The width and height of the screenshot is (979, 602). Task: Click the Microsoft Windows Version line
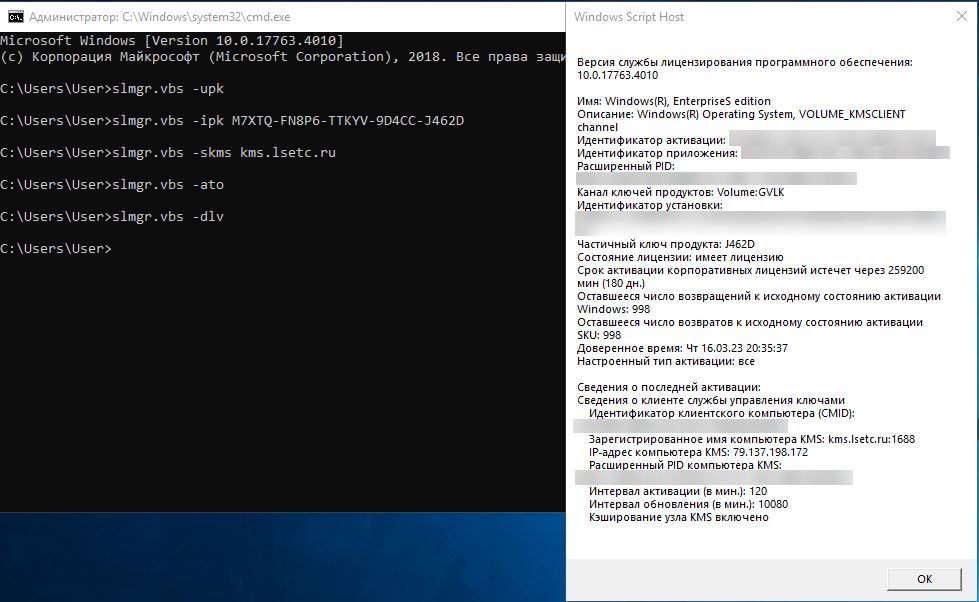(x=172, y=41)
